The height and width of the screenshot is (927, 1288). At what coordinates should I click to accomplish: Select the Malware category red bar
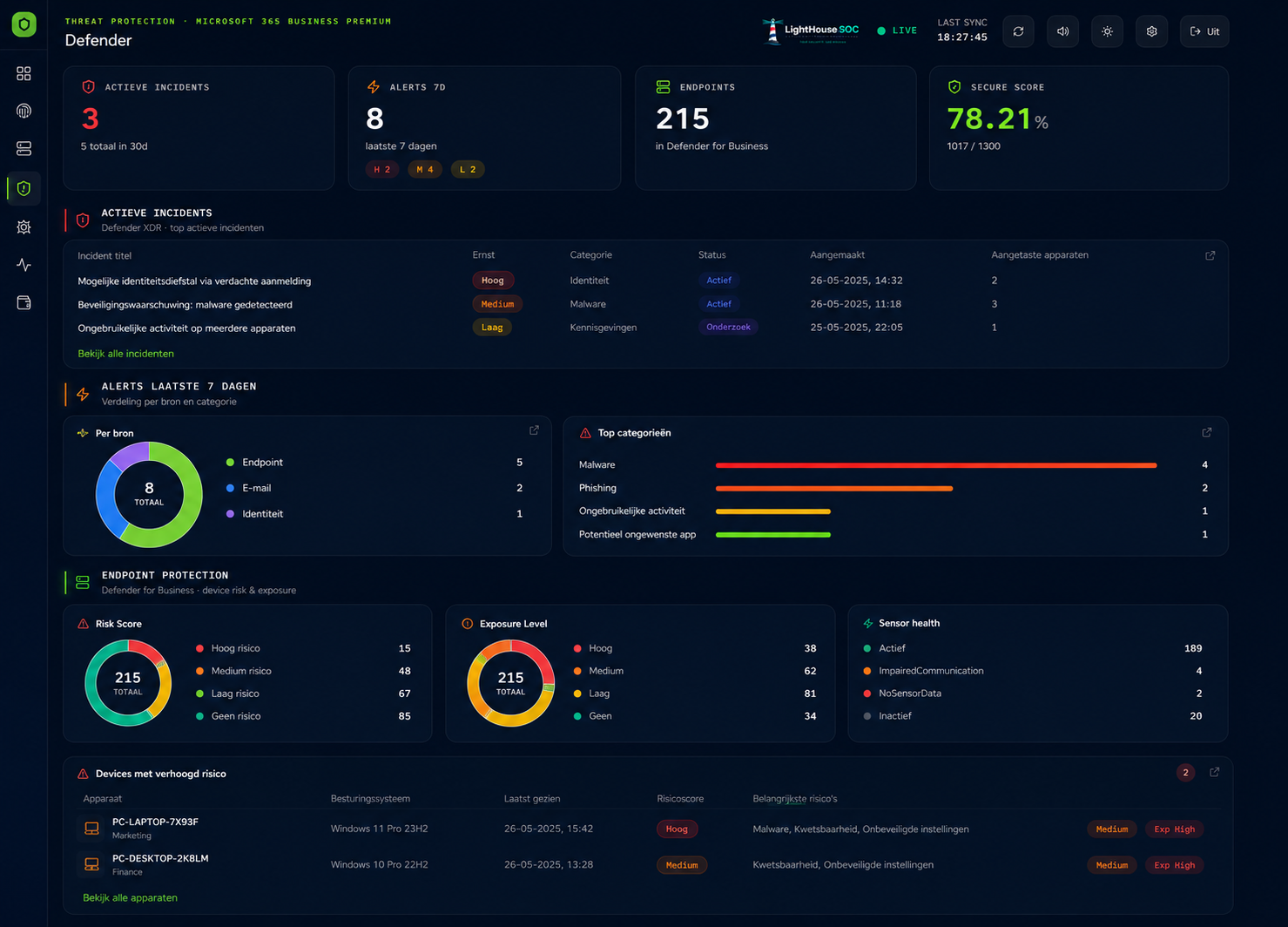[936, 465]
